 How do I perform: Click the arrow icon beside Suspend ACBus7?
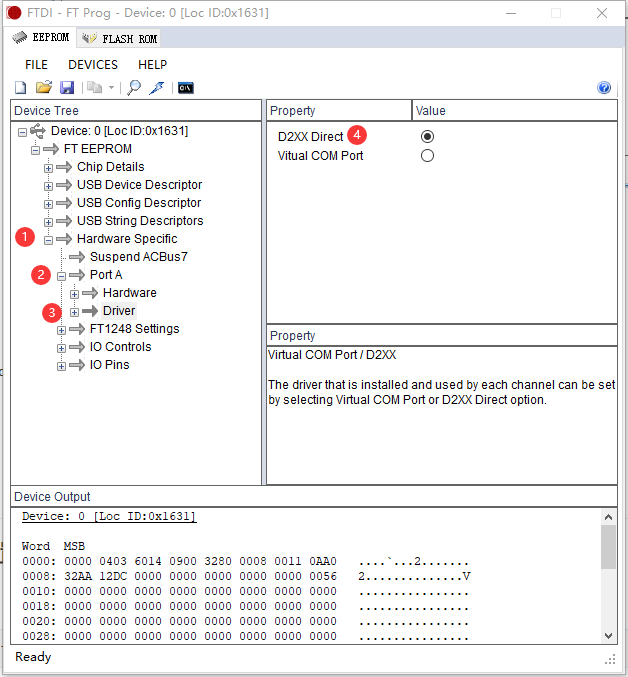click(77, 257)
